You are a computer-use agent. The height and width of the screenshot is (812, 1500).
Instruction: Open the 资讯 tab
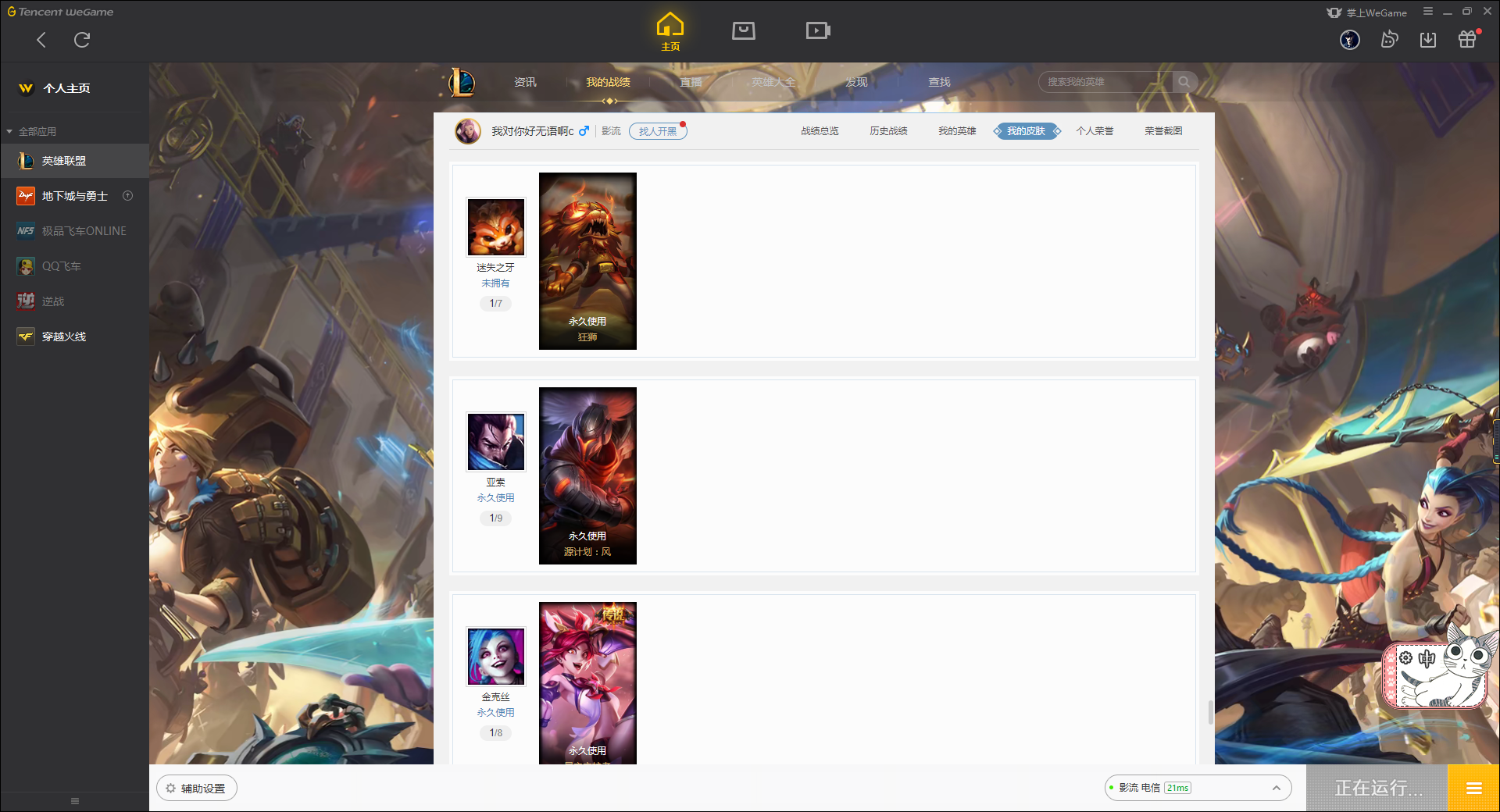pyautogui.click(x=525, y=82)
